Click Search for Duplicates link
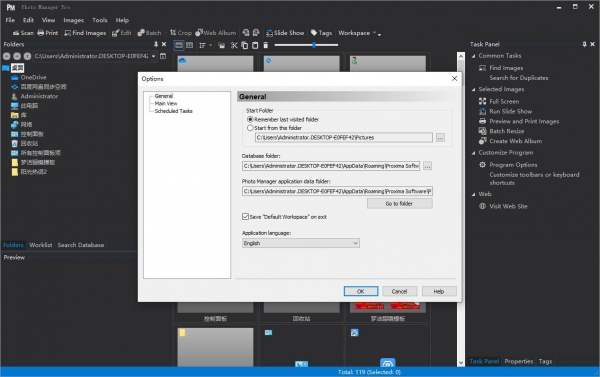Image resolution: width=600 pixels, height=377 pixels. (519, 78)
